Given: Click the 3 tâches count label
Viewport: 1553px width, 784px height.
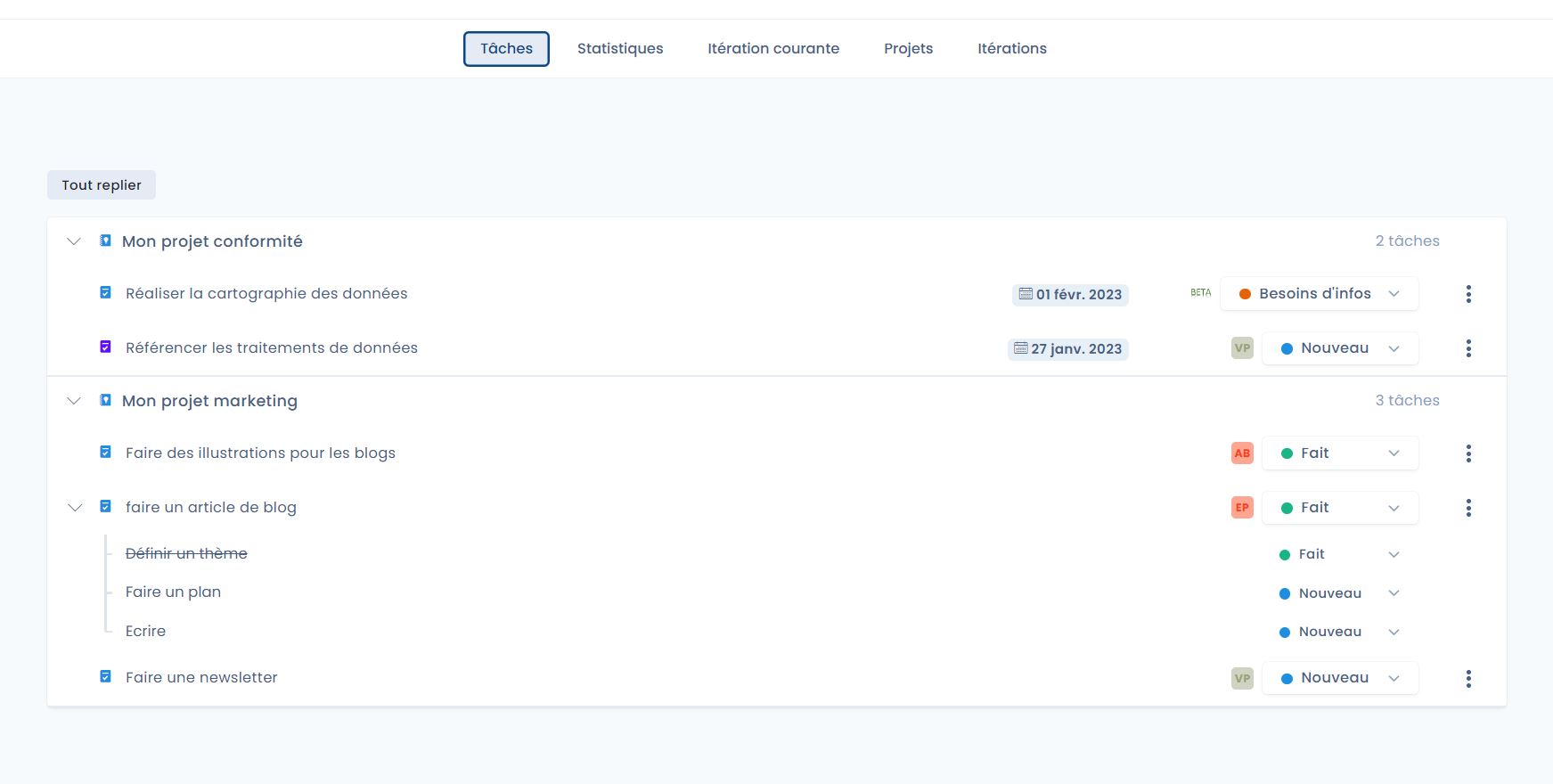Looking at the screenshot, I should 1407,400.
